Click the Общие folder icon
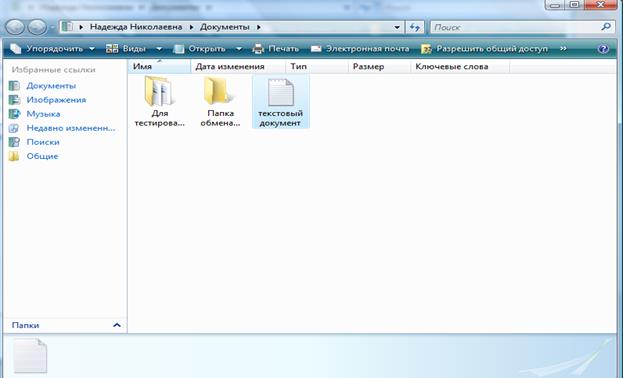 click(14, 156)
